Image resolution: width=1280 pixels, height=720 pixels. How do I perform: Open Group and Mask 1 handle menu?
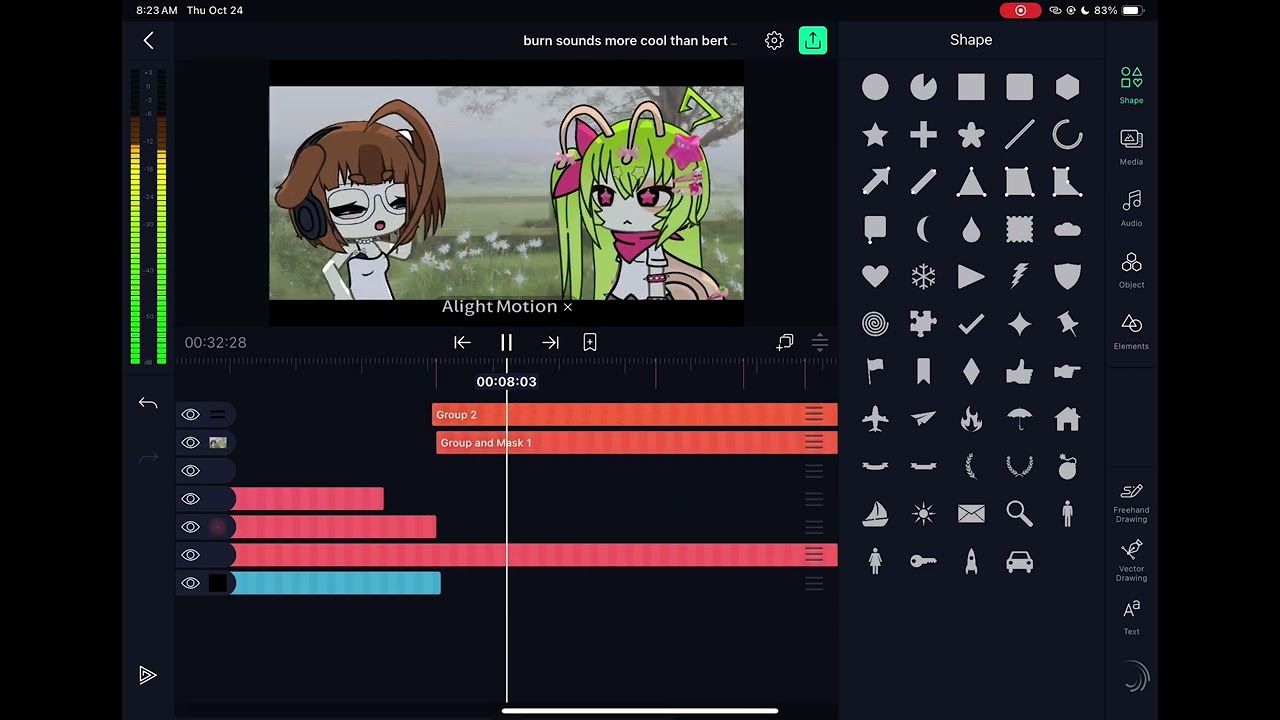[814, 442]
